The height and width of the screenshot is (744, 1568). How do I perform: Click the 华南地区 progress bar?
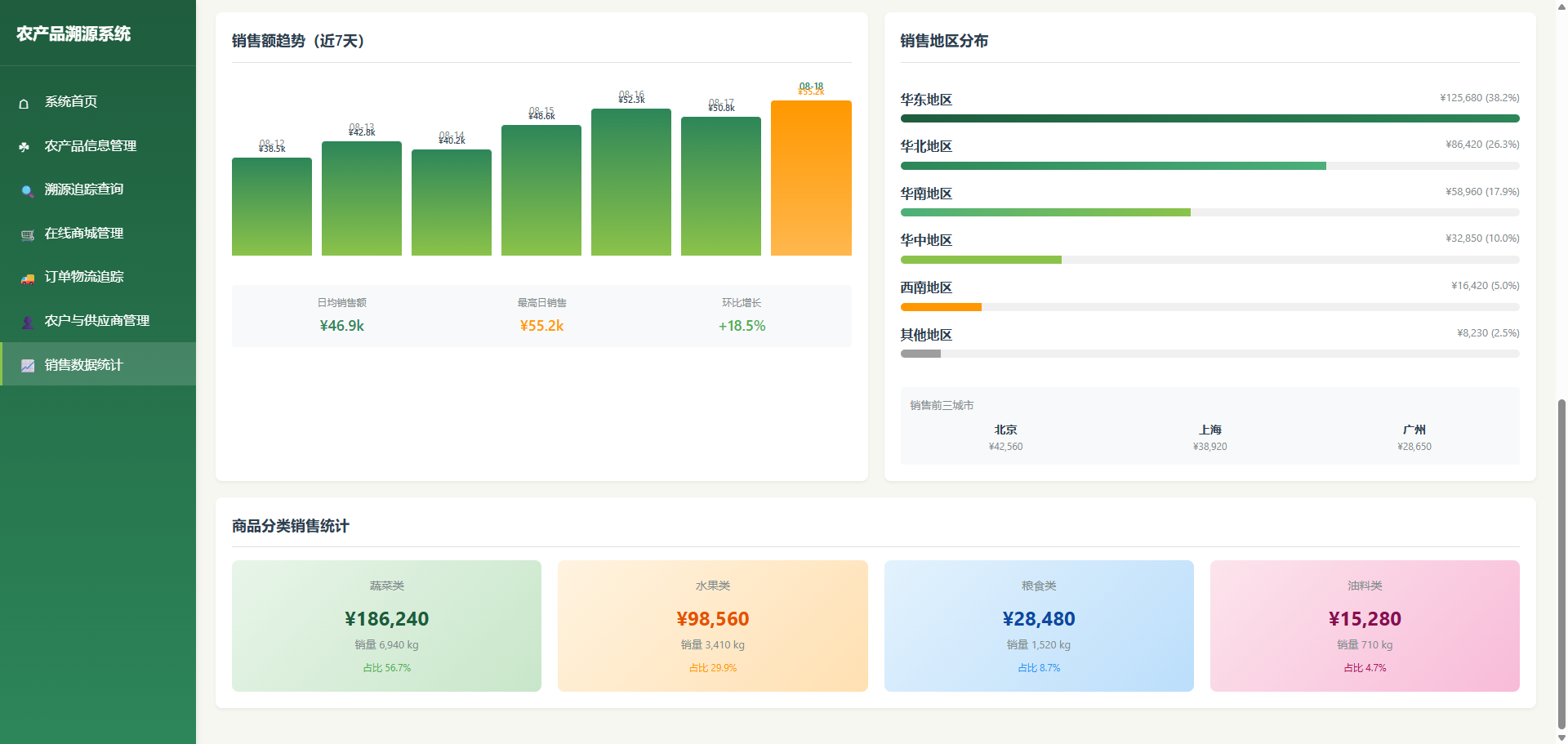(x=1209, y=212)
